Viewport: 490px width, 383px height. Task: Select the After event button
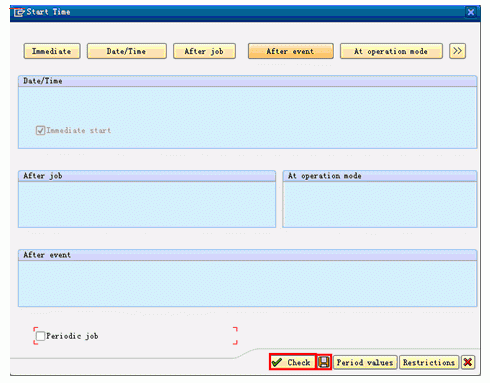tap(290, 51)
